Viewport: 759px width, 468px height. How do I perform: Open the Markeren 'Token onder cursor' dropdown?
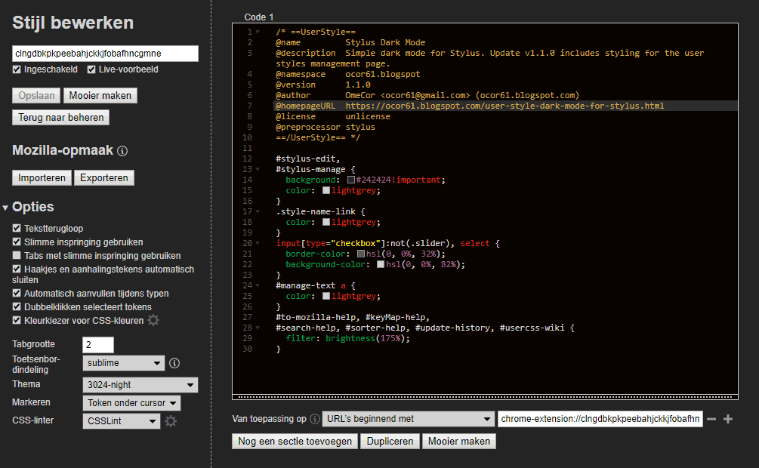(131, 402)
